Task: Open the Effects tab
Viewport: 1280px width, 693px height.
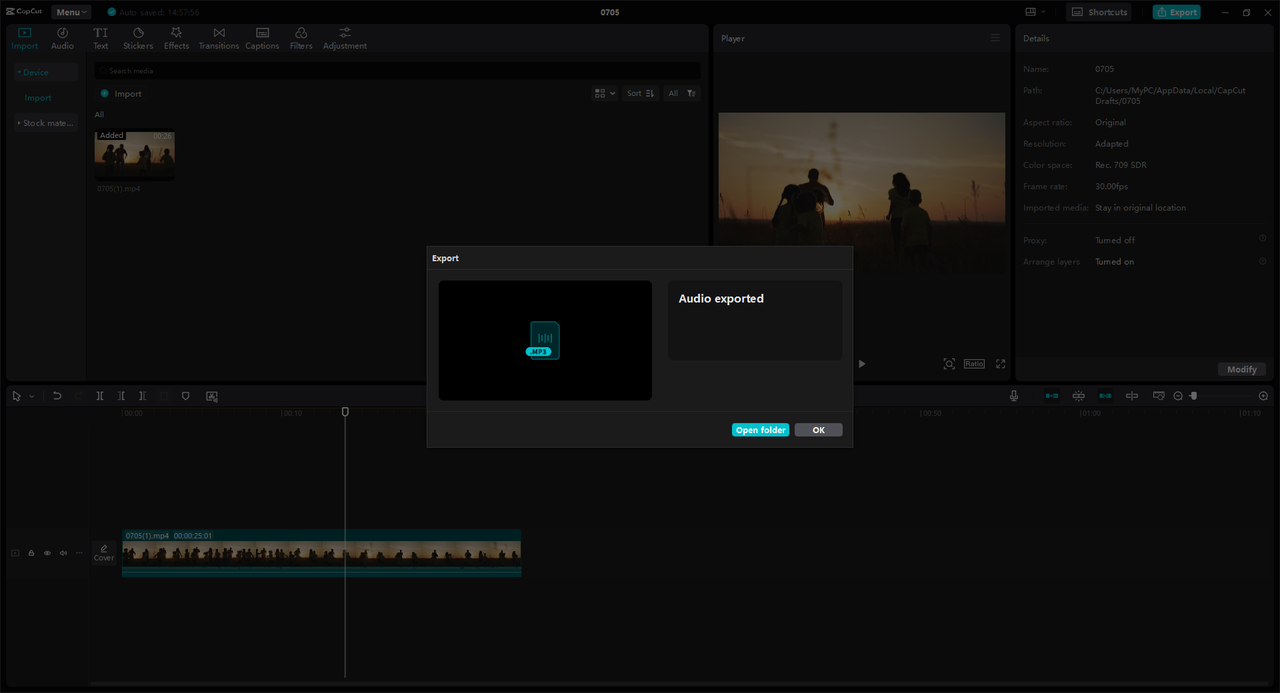Action: [x=176, y=39]
